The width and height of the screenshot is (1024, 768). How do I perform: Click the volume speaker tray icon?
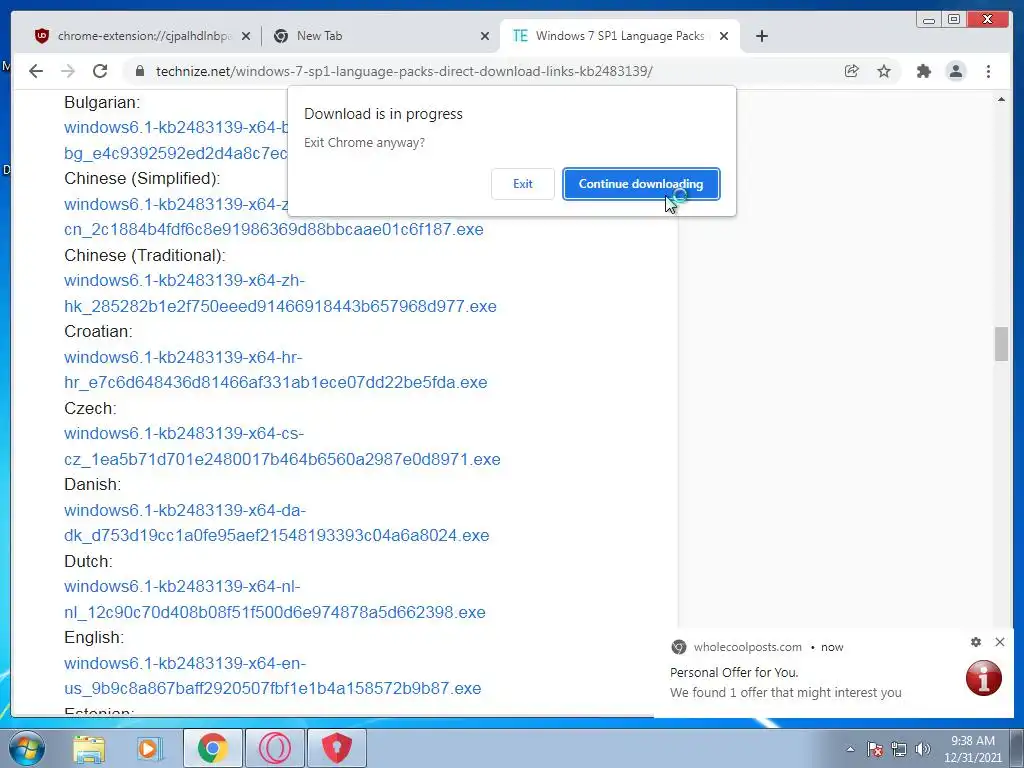[923, 749]
